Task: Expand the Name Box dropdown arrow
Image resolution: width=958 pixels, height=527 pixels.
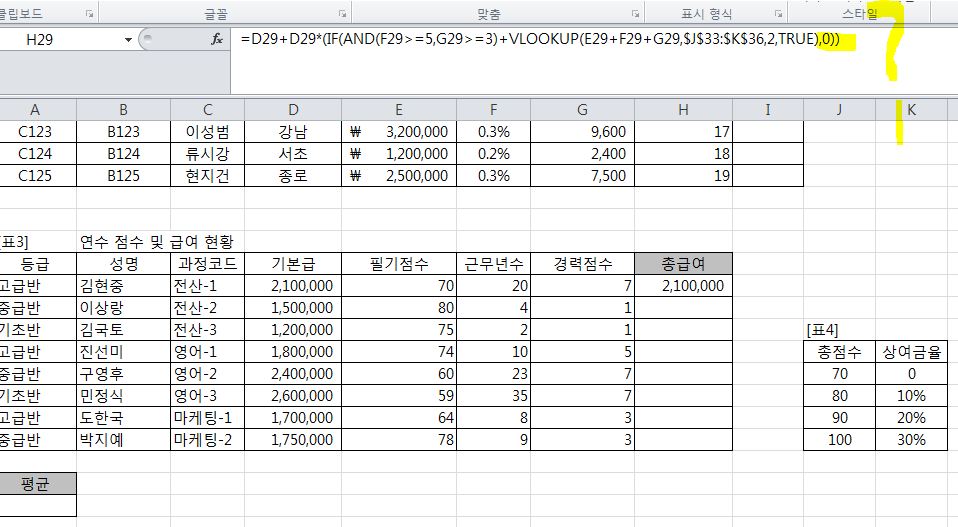Action: 128,39
